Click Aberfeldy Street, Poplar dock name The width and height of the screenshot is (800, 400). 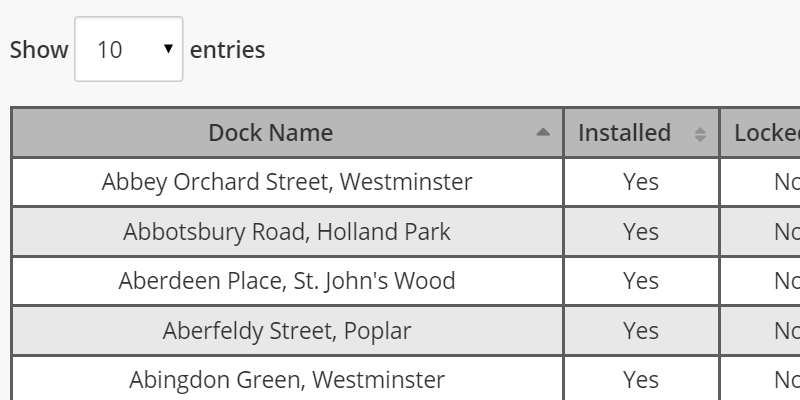[x=287, y=331]
